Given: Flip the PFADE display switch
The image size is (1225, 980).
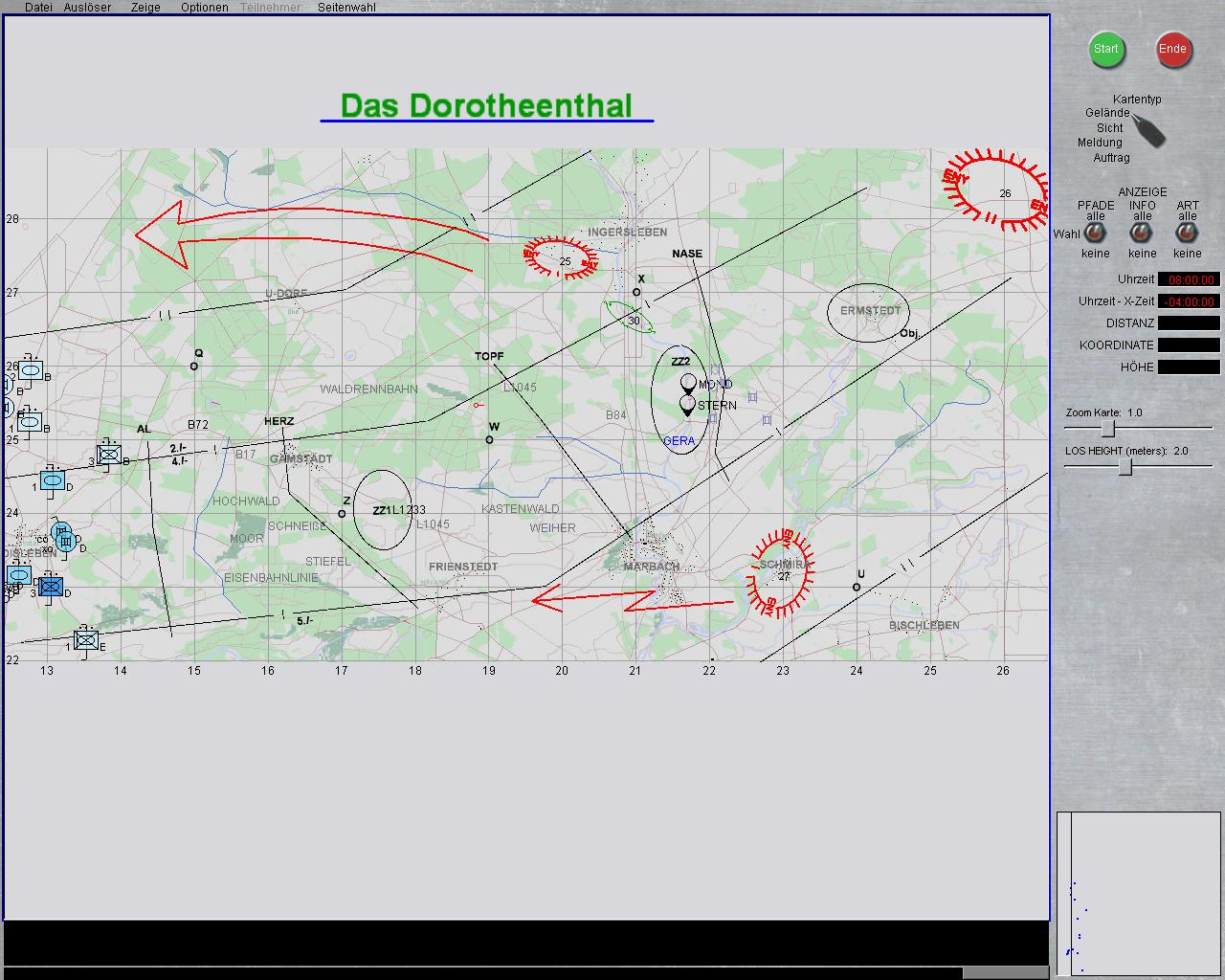Looking at the screenshot, I should (1095, 233).
